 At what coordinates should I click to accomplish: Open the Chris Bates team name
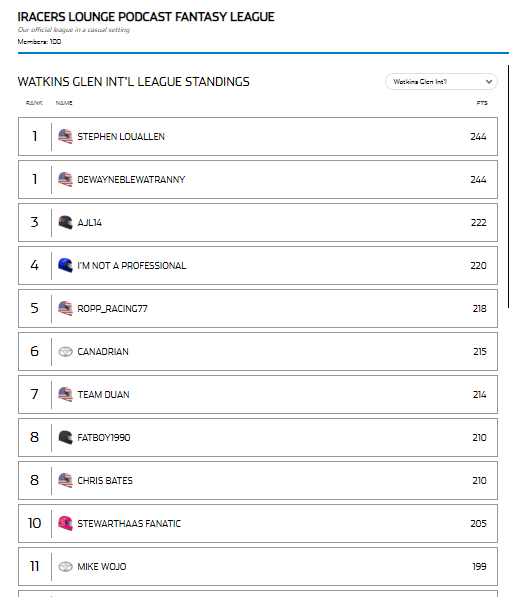point(105,480)
